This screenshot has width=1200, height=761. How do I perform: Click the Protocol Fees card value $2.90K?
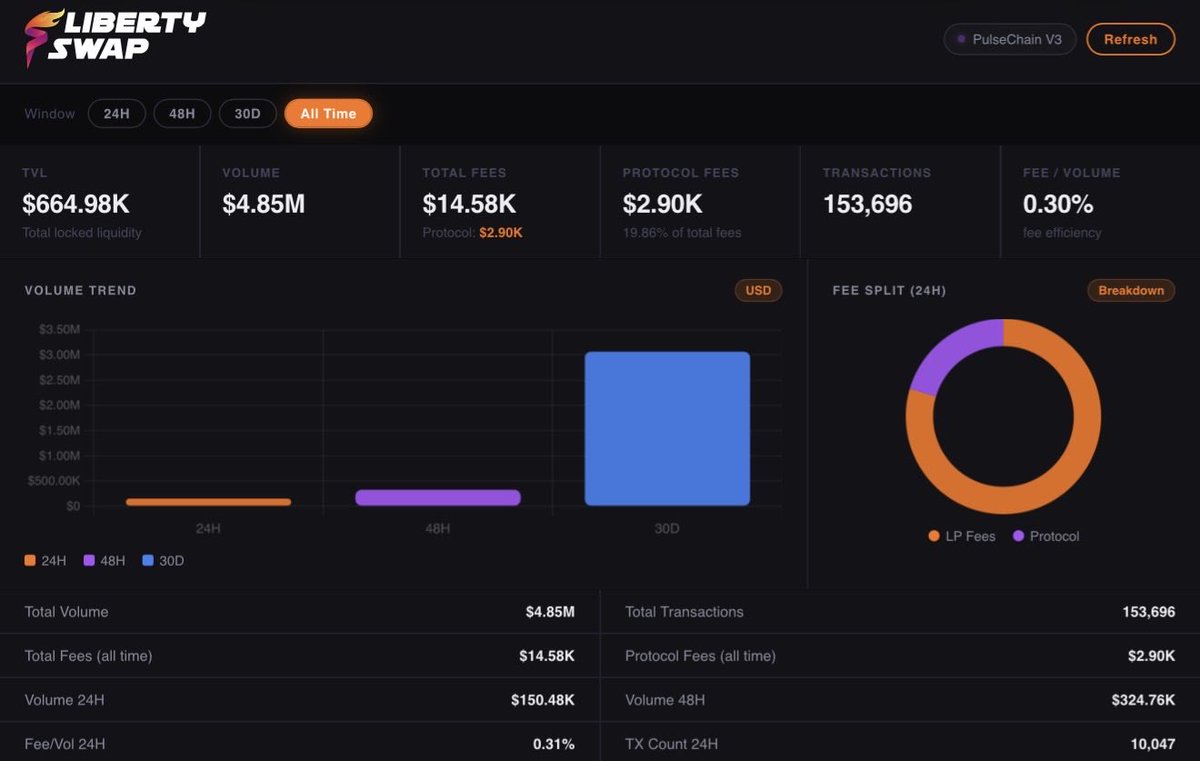(x=663, y=205)
